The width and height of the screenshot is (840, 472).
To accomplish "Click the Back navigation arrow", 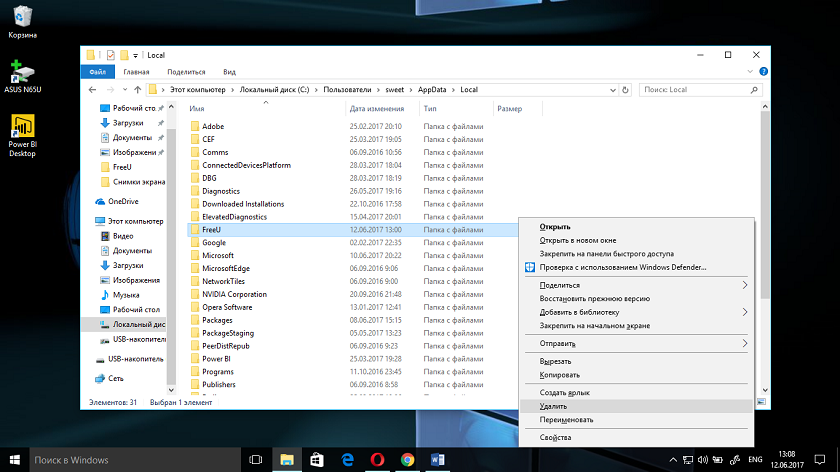I will pyautogui.click(x=92, y=89).
